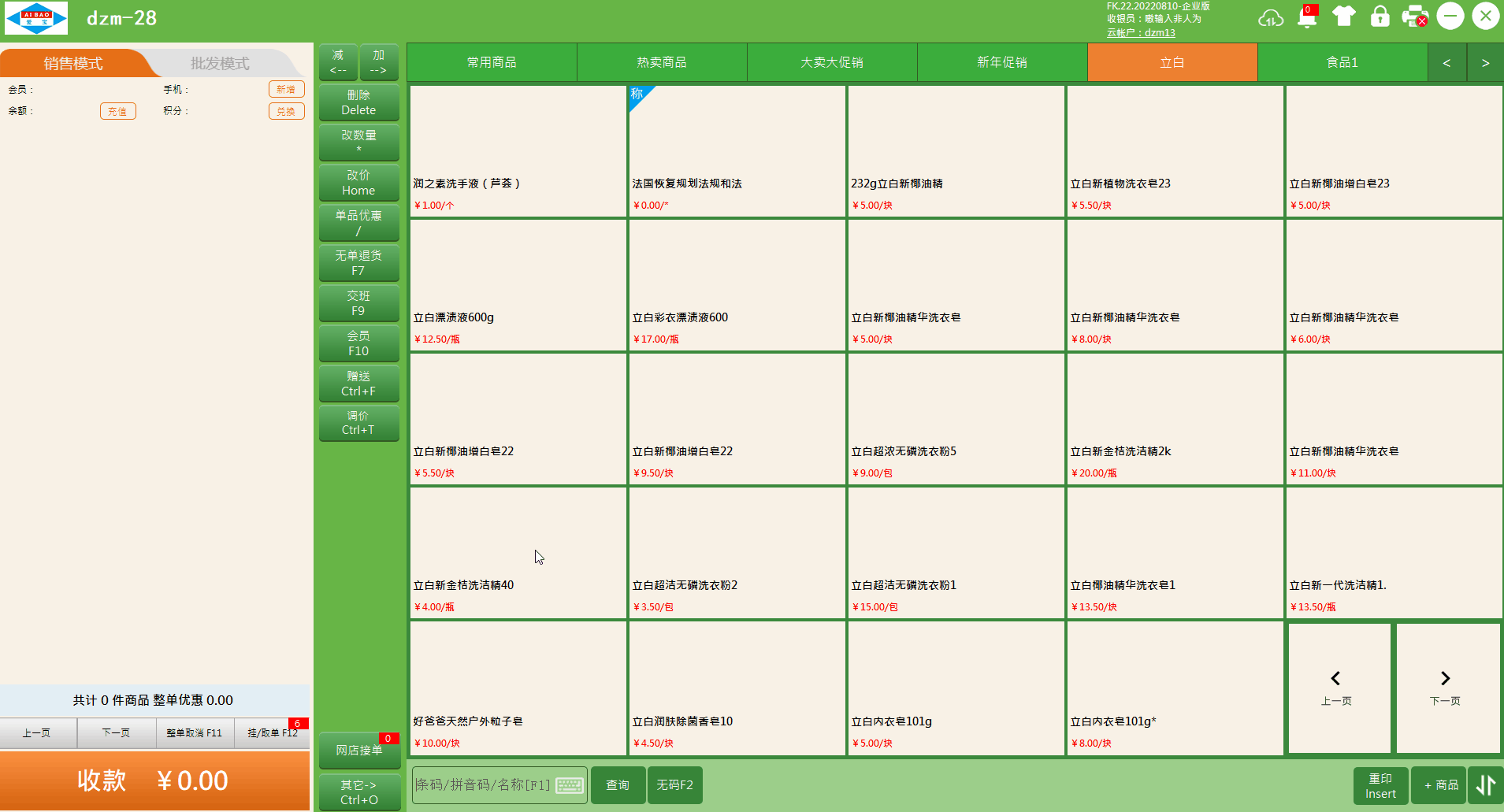Screen dimensions: 1504x812
Task: Click 新增 member button
Action: (286, 90)
